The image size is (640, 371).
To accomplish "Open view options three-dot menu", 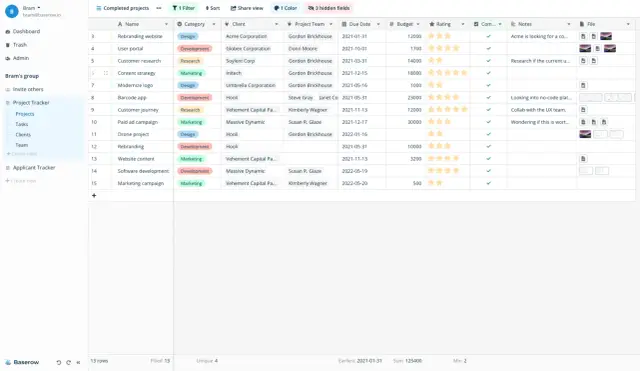I will click(x=159, y=8).
